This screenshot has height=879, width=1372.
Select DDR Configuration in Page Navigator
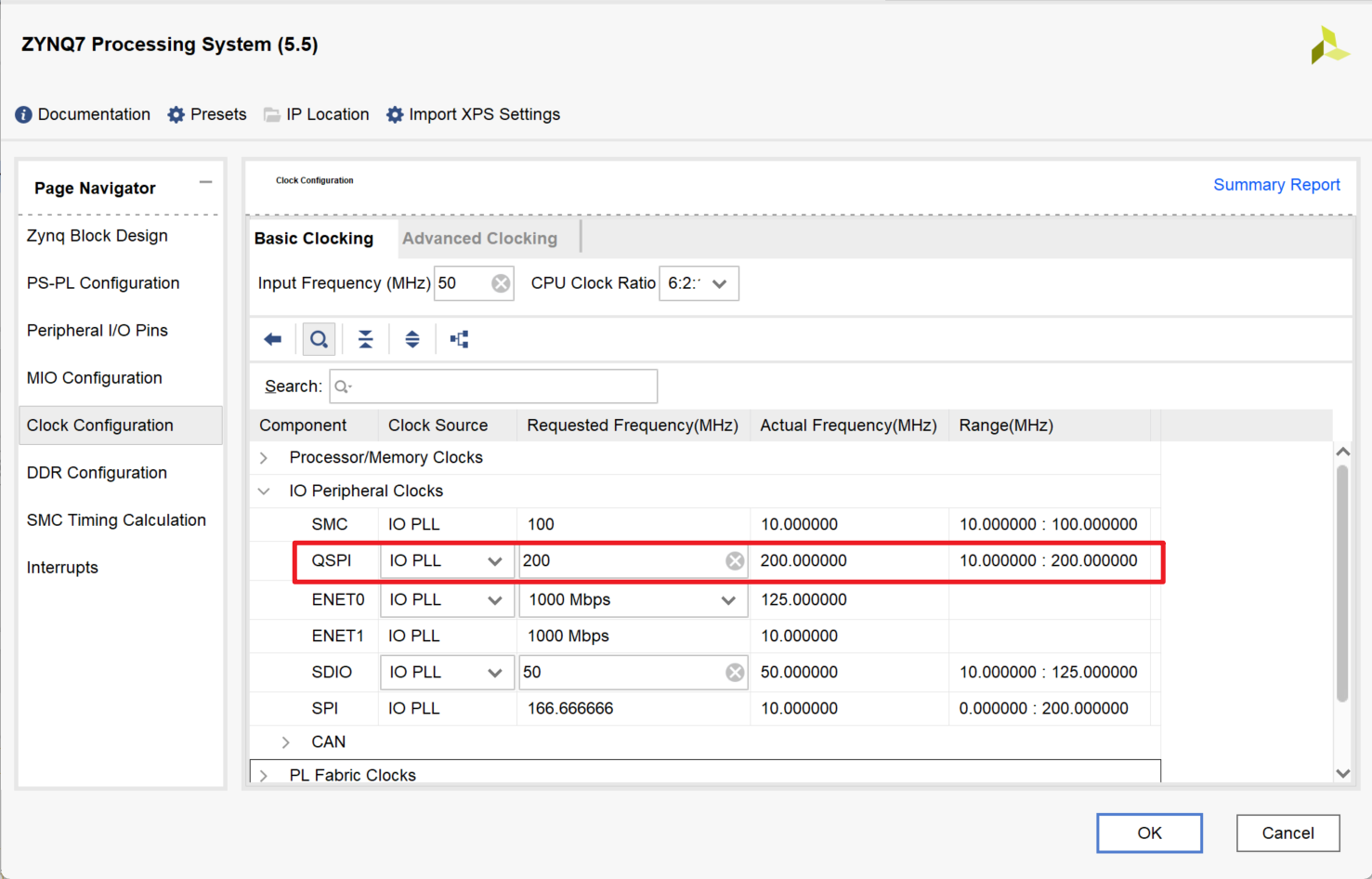97,473
